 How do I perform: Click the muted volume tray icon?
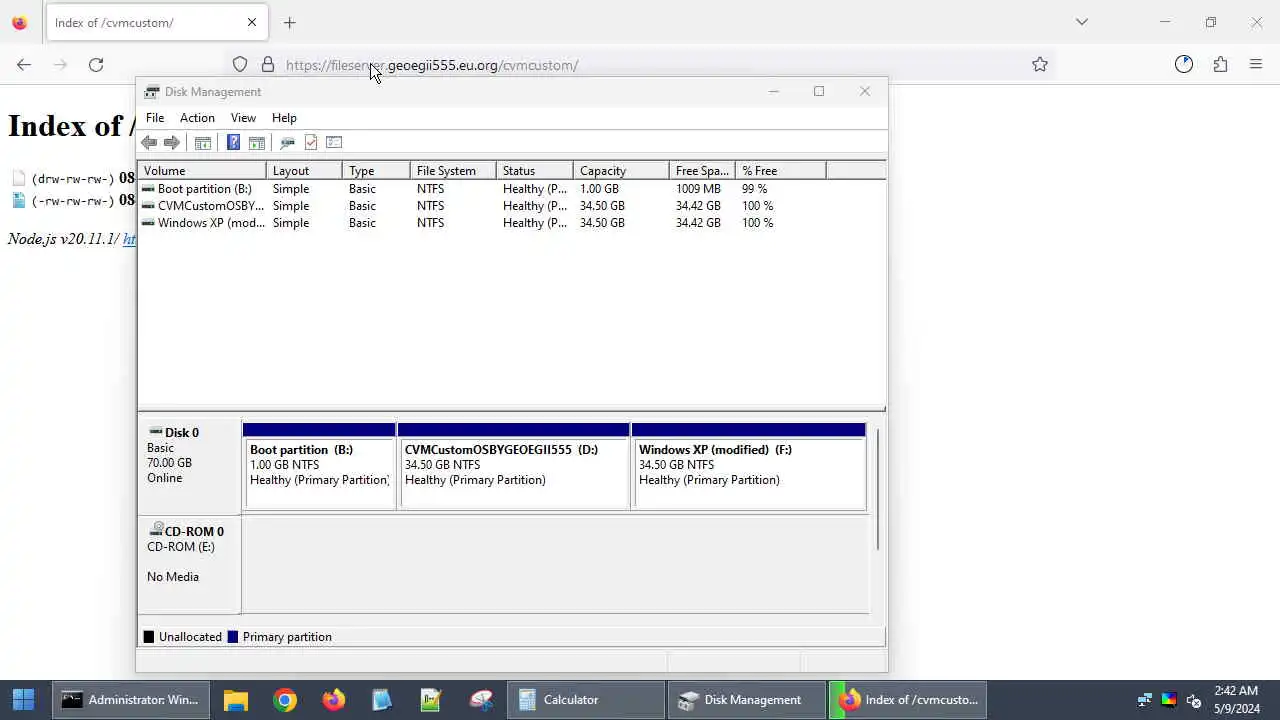(1192, 700)
